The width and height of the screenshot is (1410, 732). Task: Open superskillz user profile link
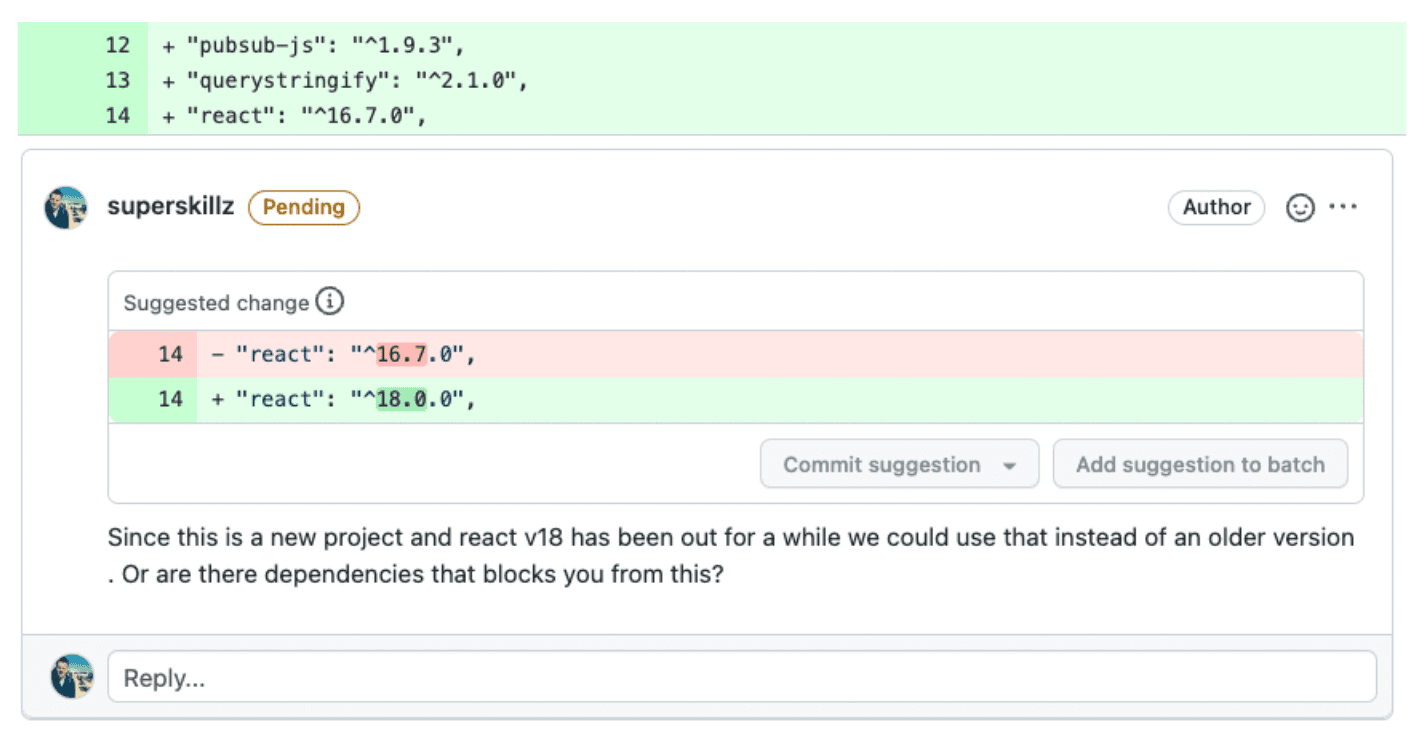(171, 207)
